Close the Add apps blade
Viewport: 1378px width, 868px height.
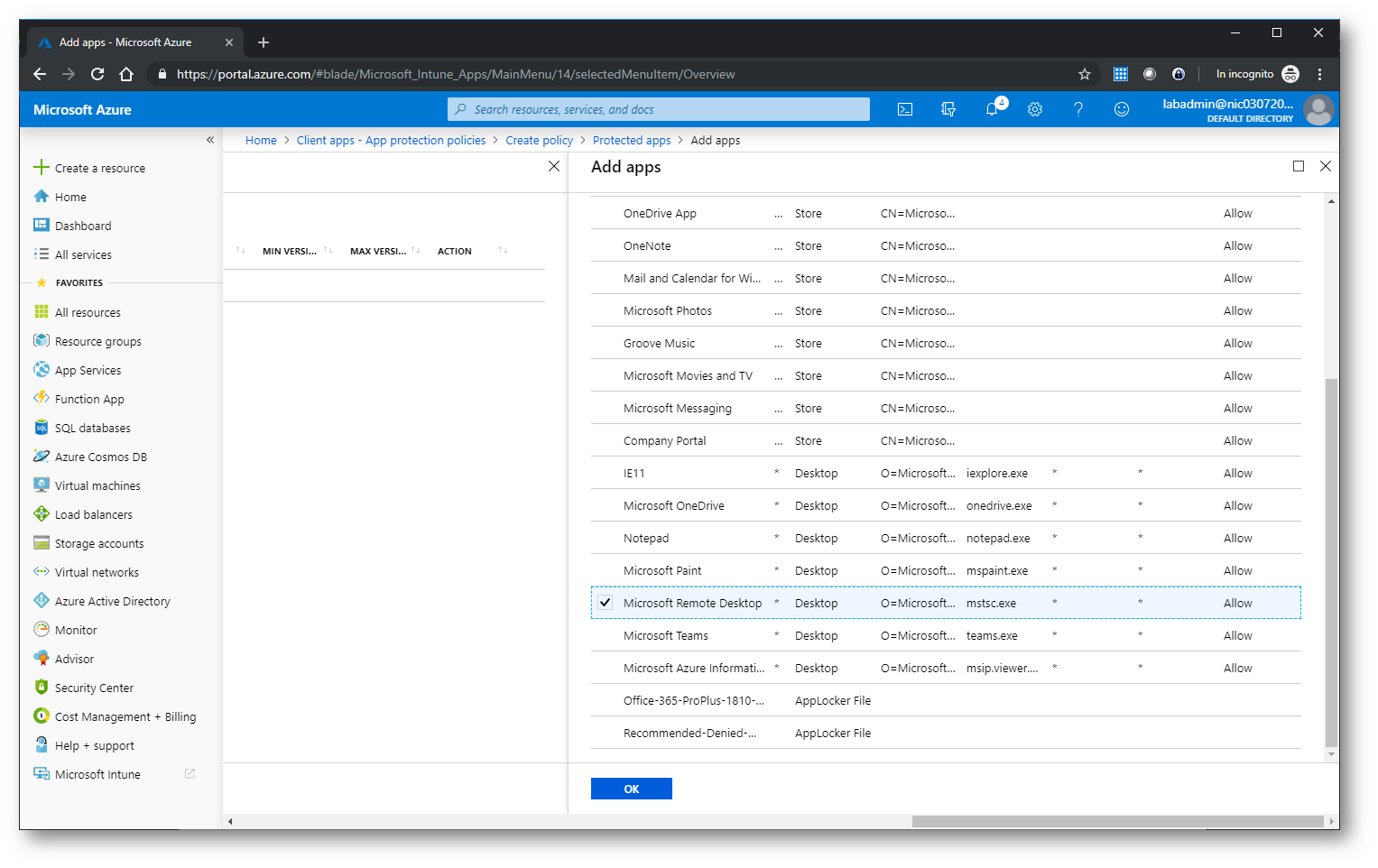[1326, 166]
